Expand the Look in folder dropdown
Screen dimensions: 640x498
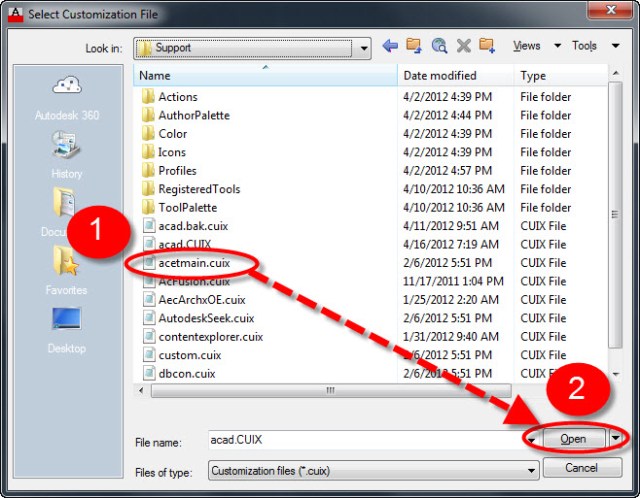(361, 47)
